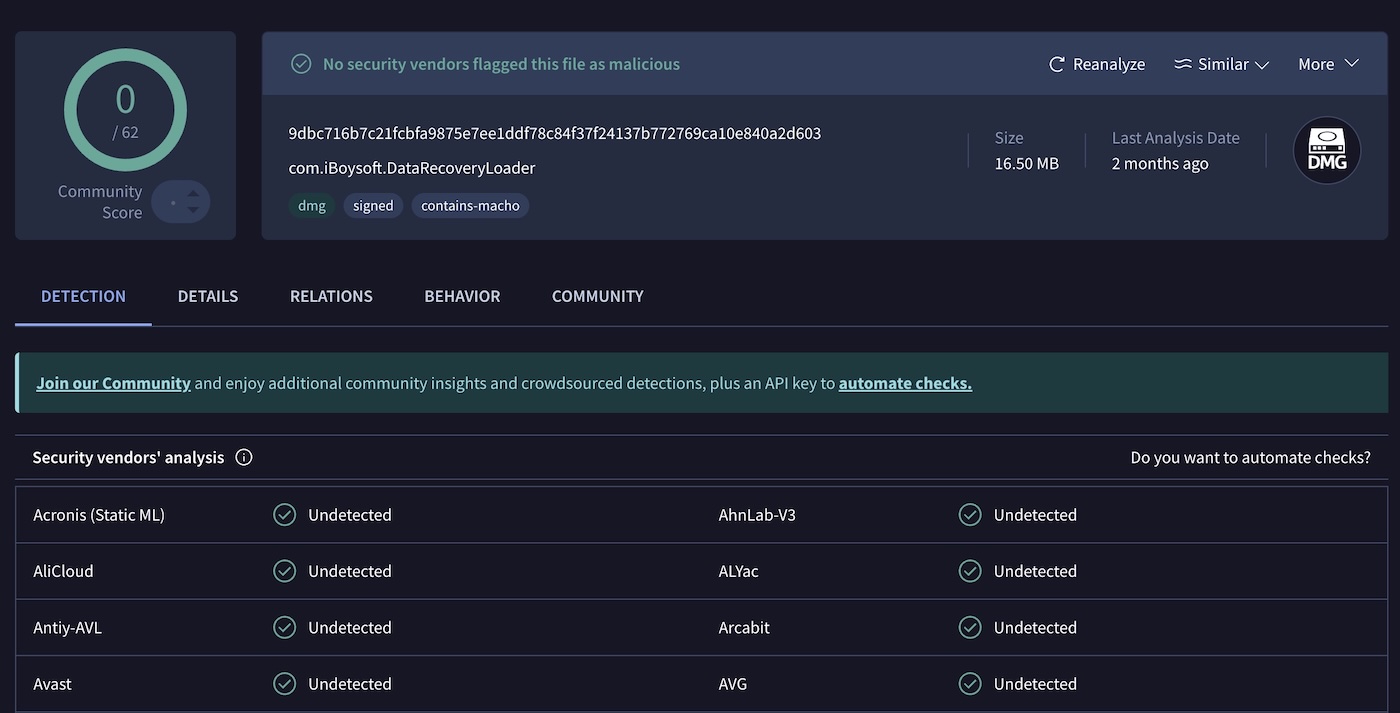Expand the More options menu
Screen dimensions: 1400x713
(1327, 63)
